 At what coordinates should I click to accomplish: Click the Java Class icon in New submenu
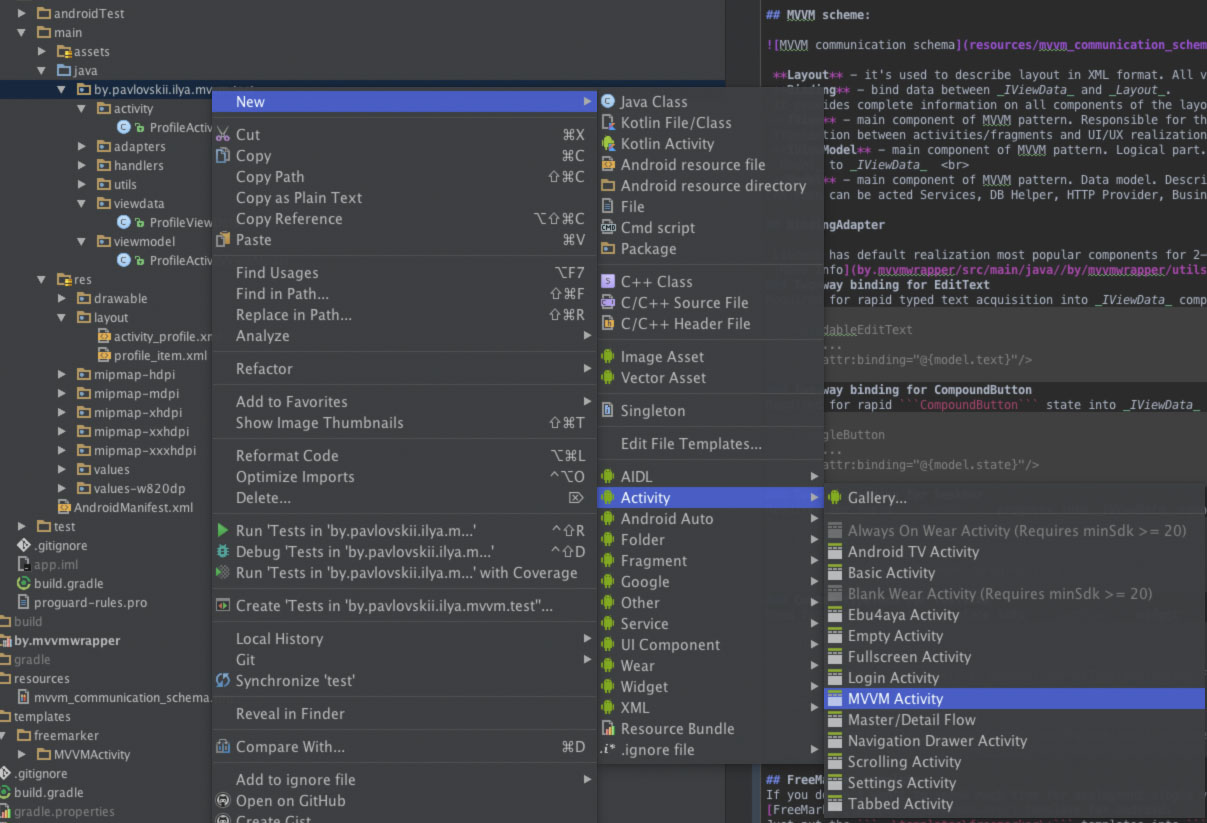[x=607, y=101]
